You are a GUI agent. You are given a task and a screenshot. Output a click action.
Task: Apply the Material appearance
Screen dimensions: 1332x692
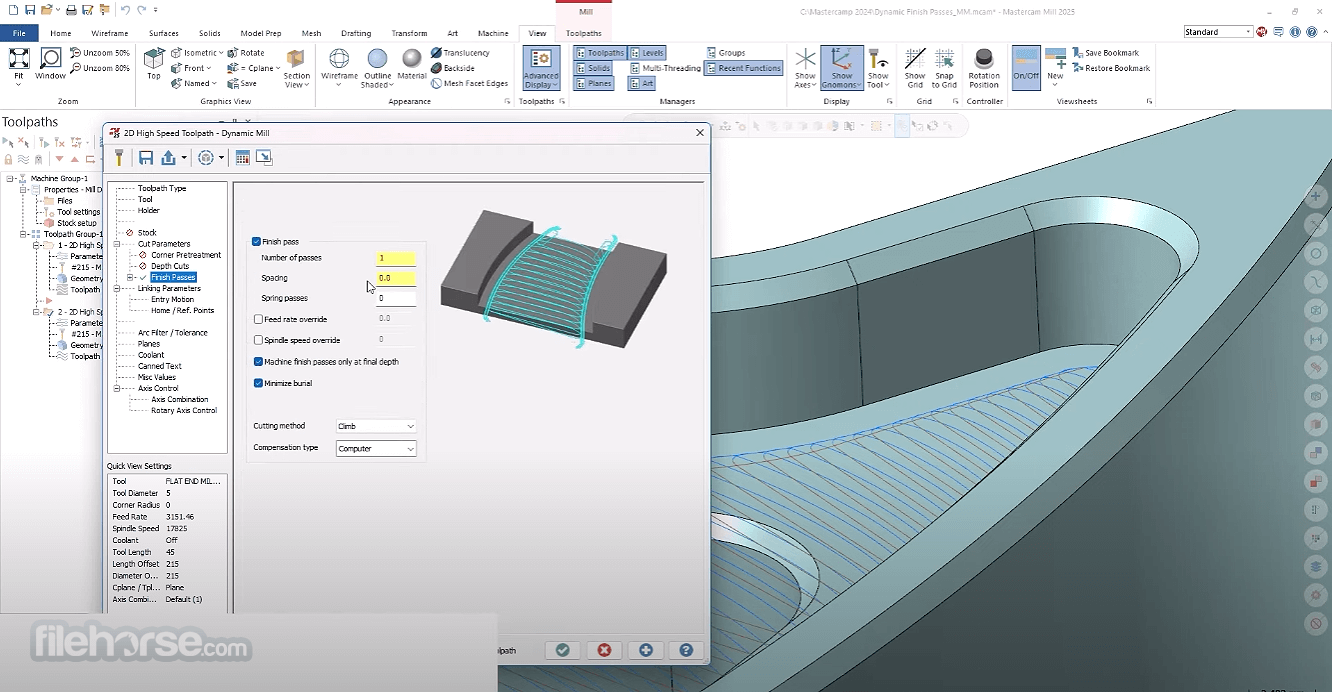pos(412,63)
